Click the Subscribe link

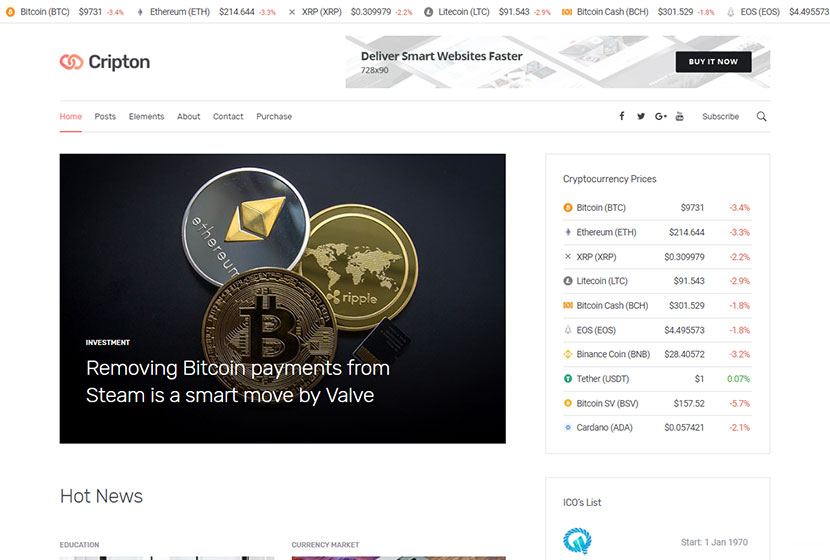point(720,116)
